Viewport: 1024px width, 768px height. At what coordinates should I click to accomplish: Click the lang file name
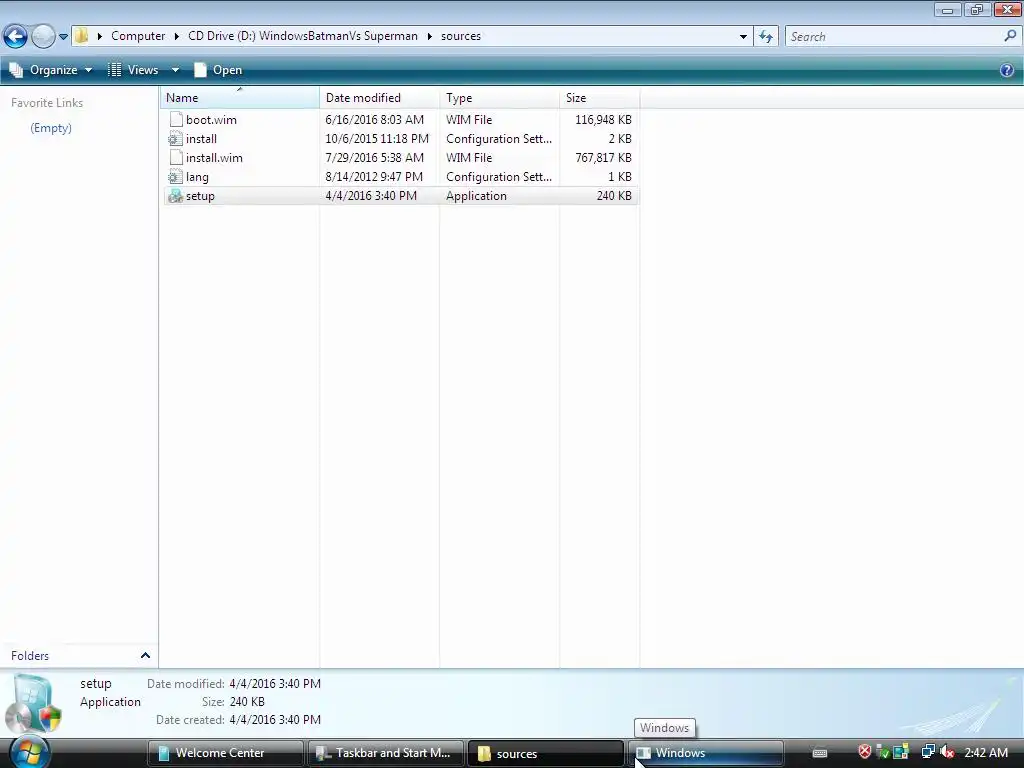(x=197, y=177)
